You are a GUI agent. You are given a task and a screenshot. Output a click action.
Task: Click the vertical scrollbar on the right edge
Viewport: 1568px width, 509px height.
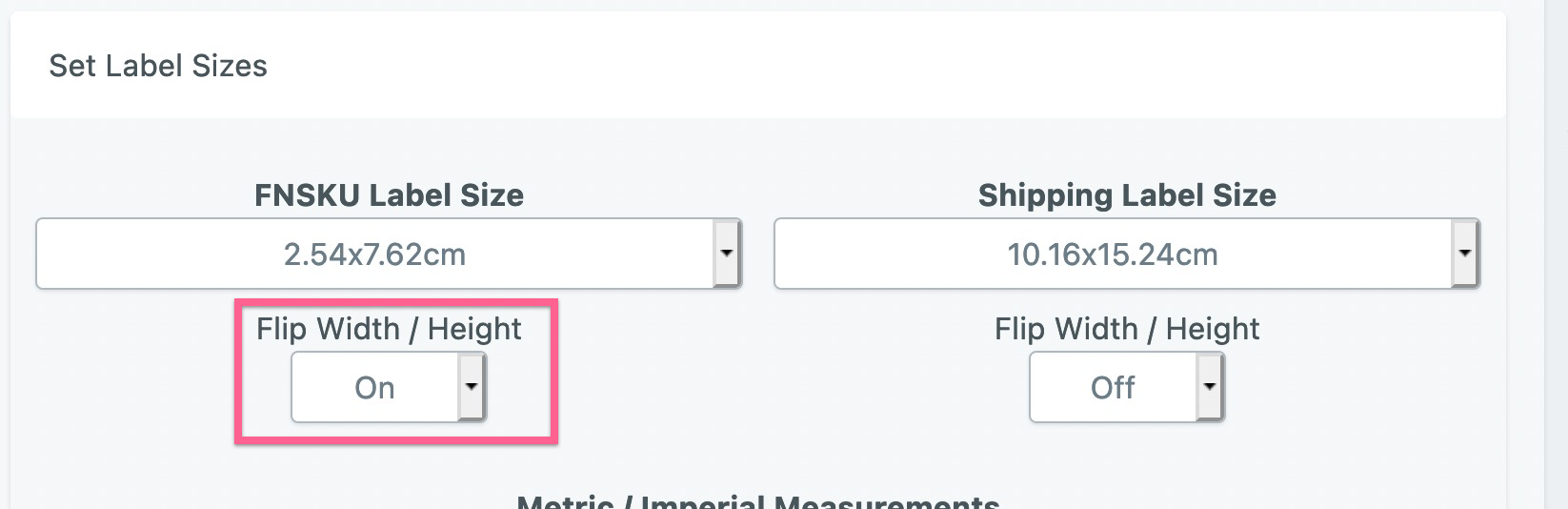click(1556, 254)
